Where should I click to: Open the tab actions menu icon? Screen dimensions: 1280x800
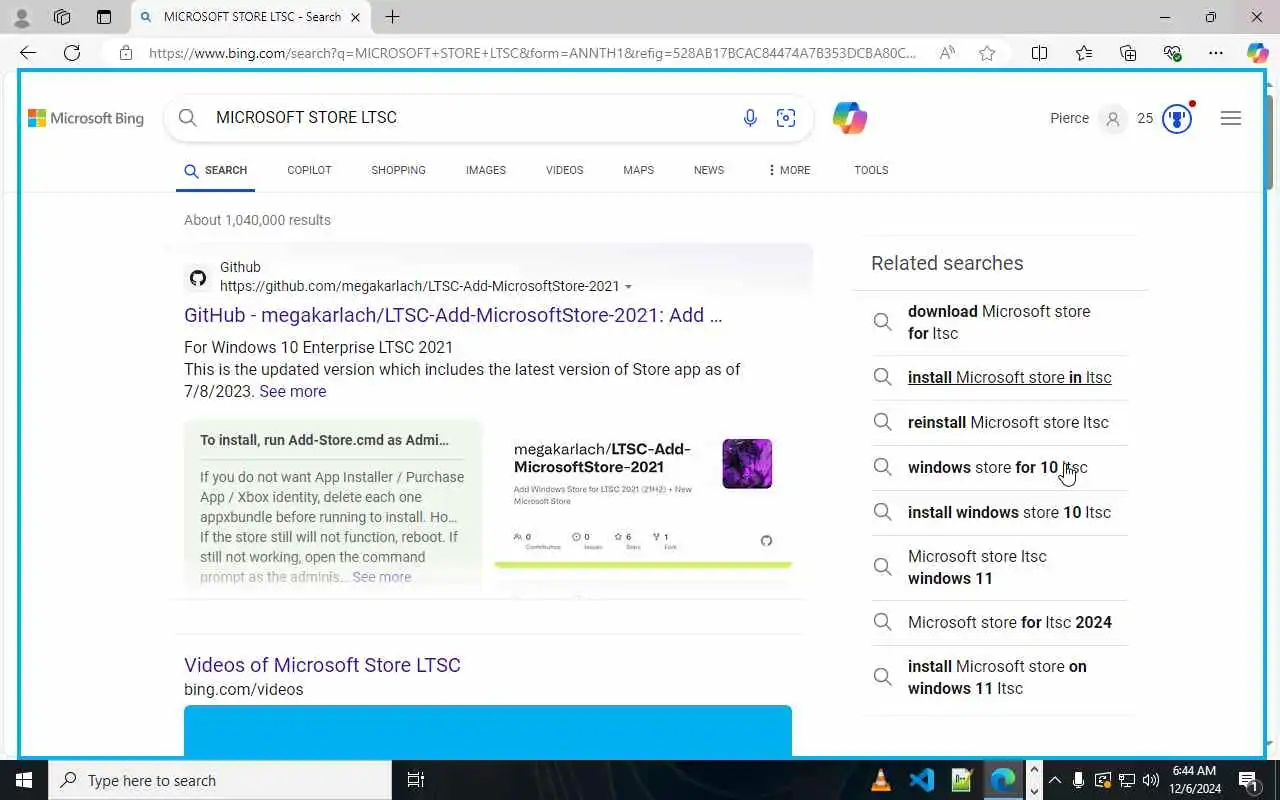point(104,17)
